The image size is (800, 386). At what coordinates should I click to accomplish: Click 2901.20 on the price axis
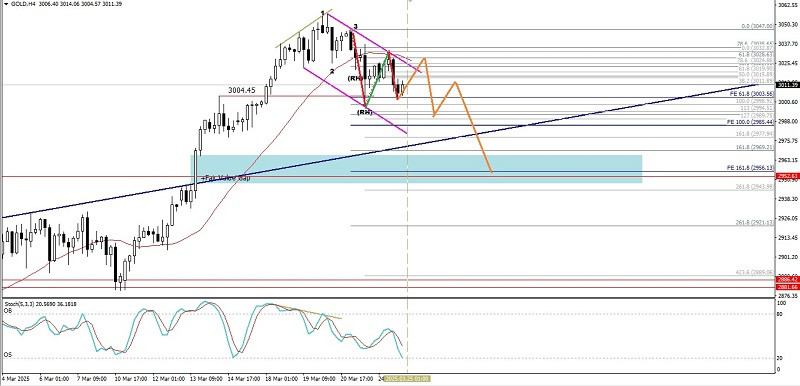pyautogui.click(x=787, y=257)
